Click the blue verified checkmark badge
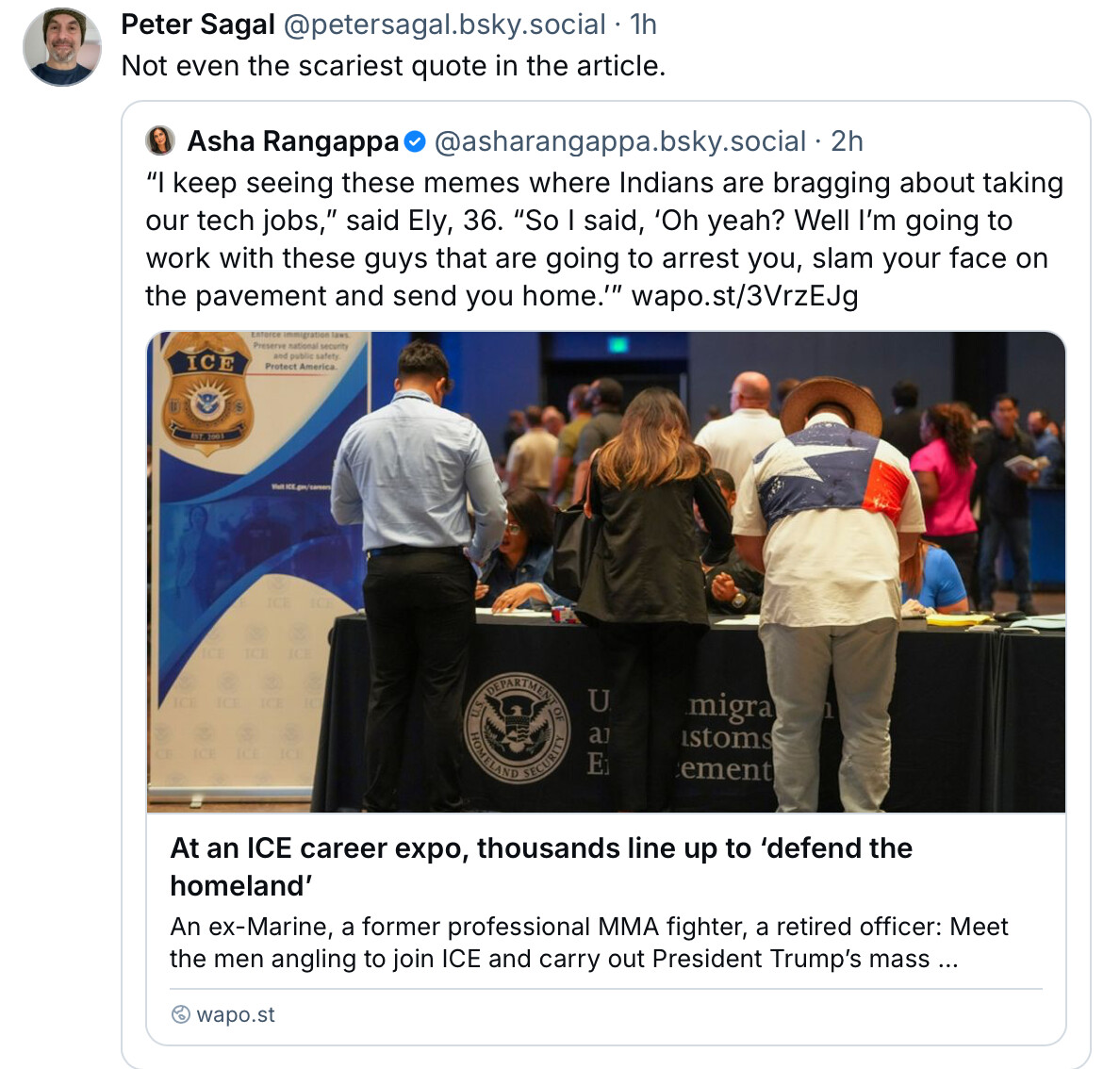This screenshot has height=1069, width=1120. 415,141
